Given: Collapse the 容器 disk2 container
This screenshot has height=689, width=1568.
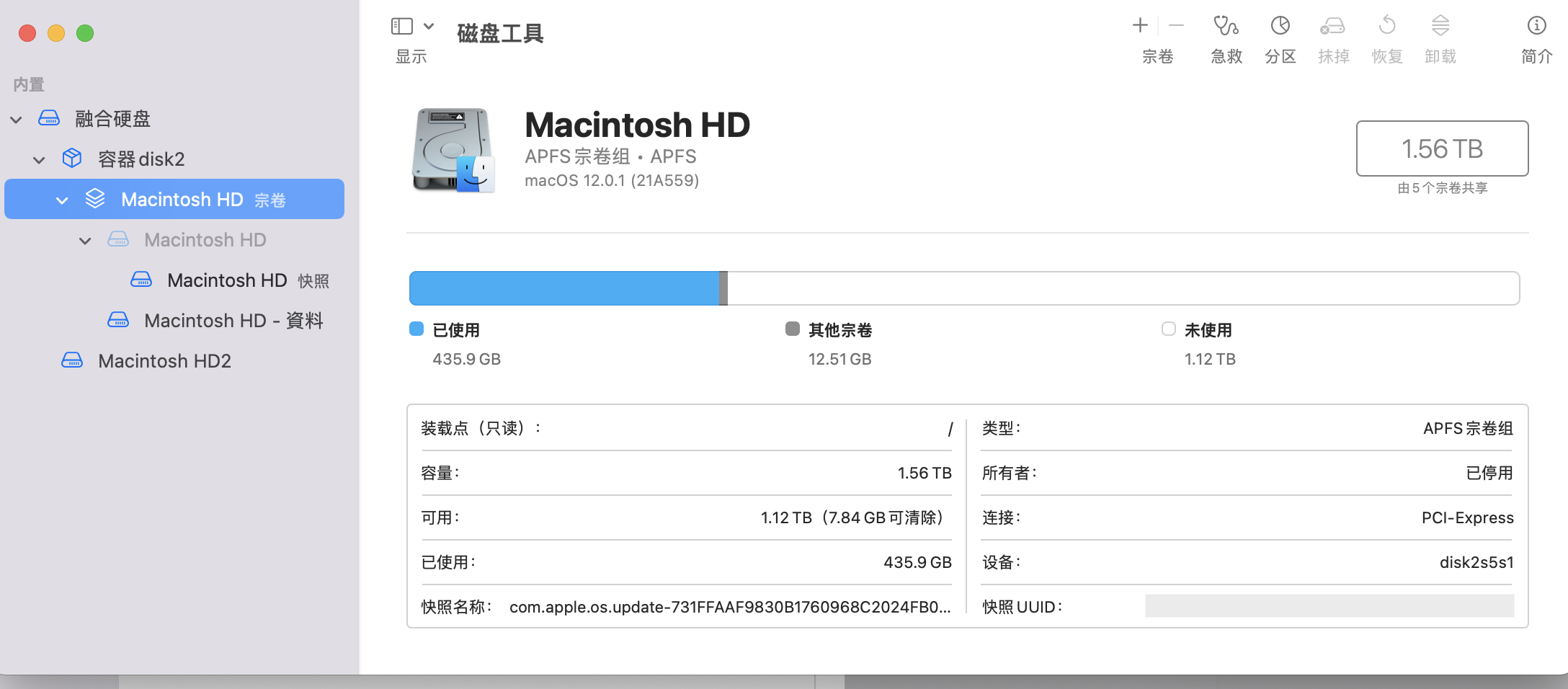Looking at the screenshot, I should pyautogui.click(x=39, y=160).
